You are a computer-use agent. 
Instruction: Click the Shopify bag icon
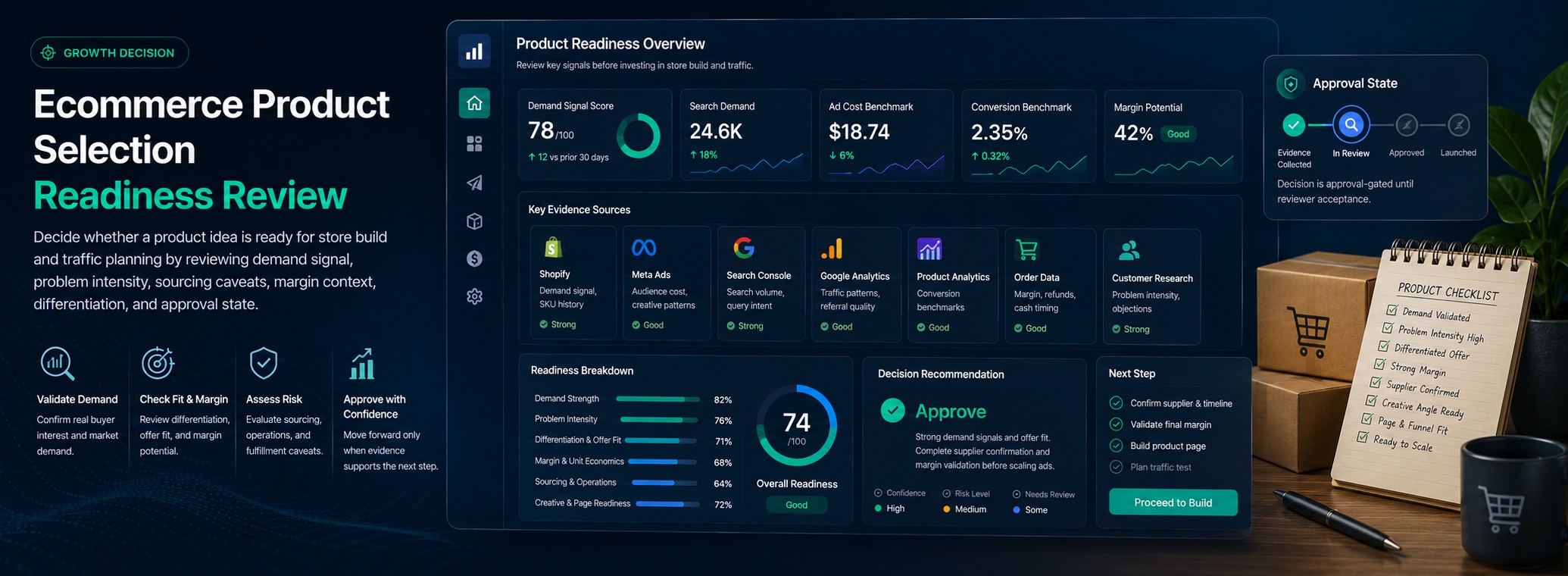(552, 247)
